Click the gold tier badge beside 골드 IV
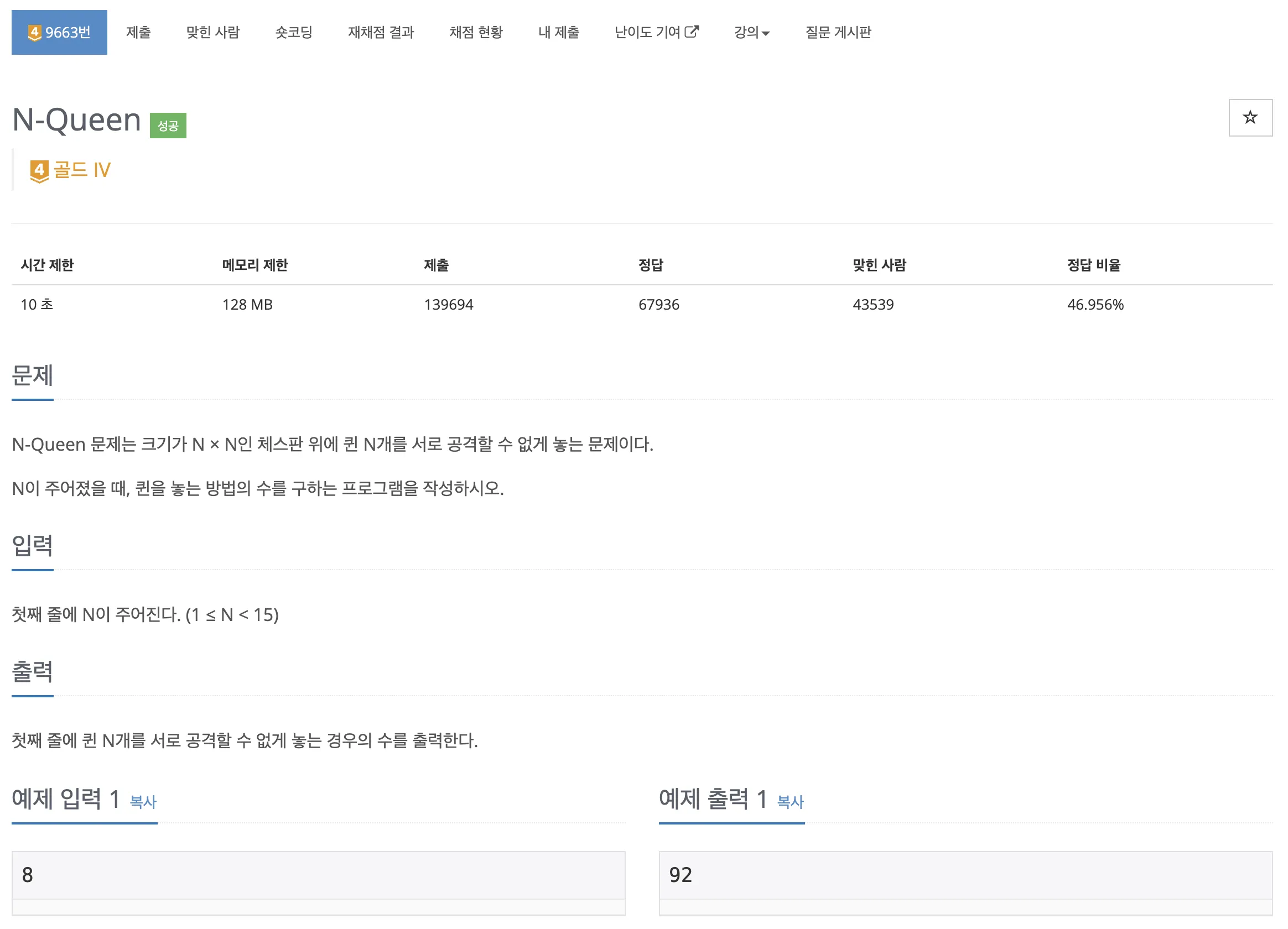 (x=39, y=170)
